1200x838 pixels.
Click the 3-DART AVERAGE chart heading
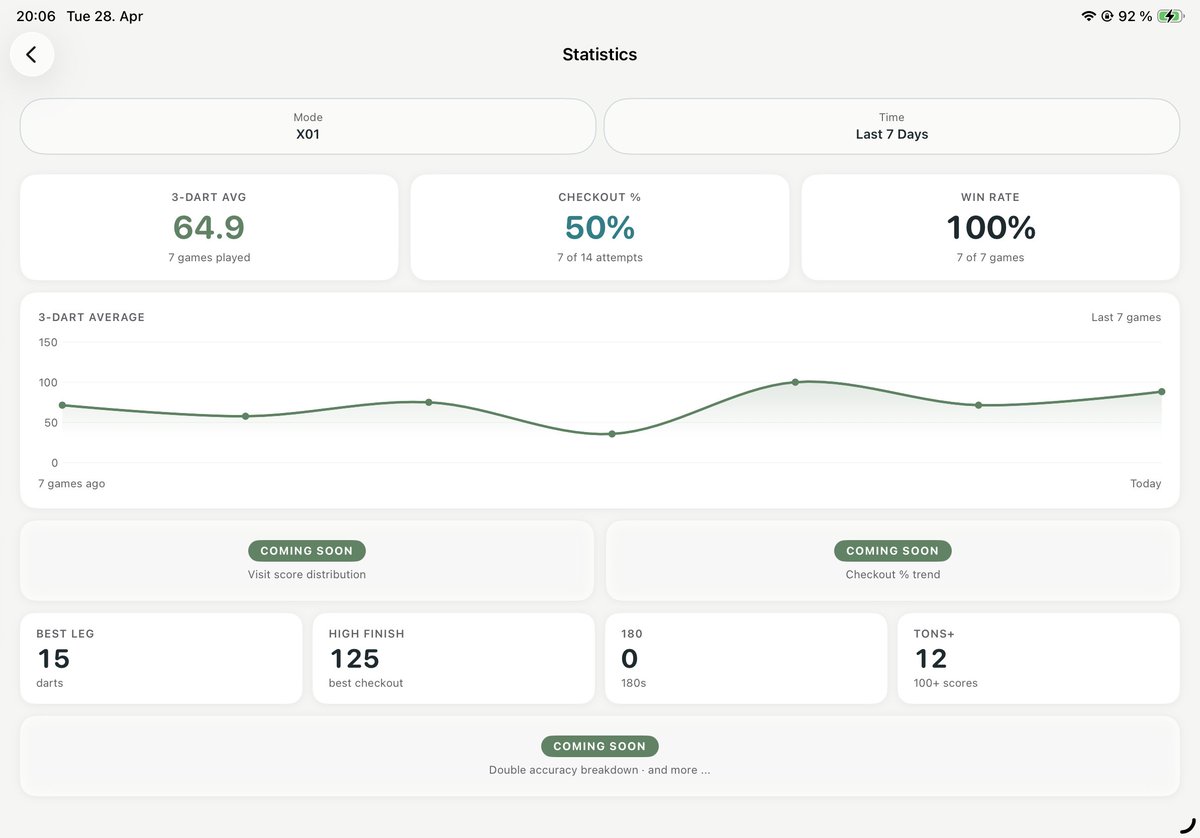(x=92, y=317)
